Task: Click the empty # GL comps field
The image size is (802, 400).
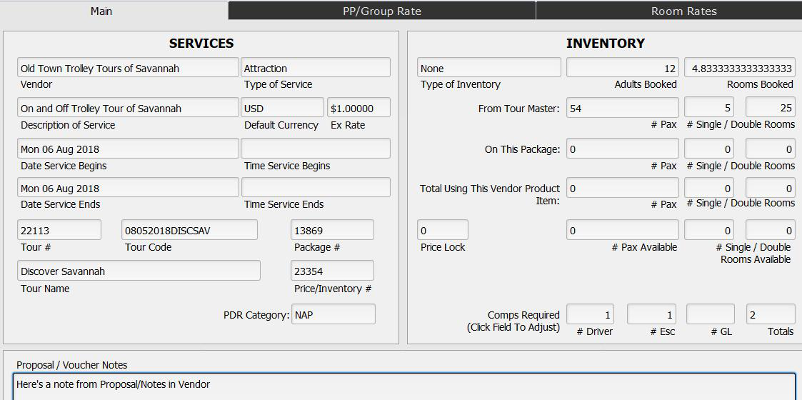Action: [710, 314]
